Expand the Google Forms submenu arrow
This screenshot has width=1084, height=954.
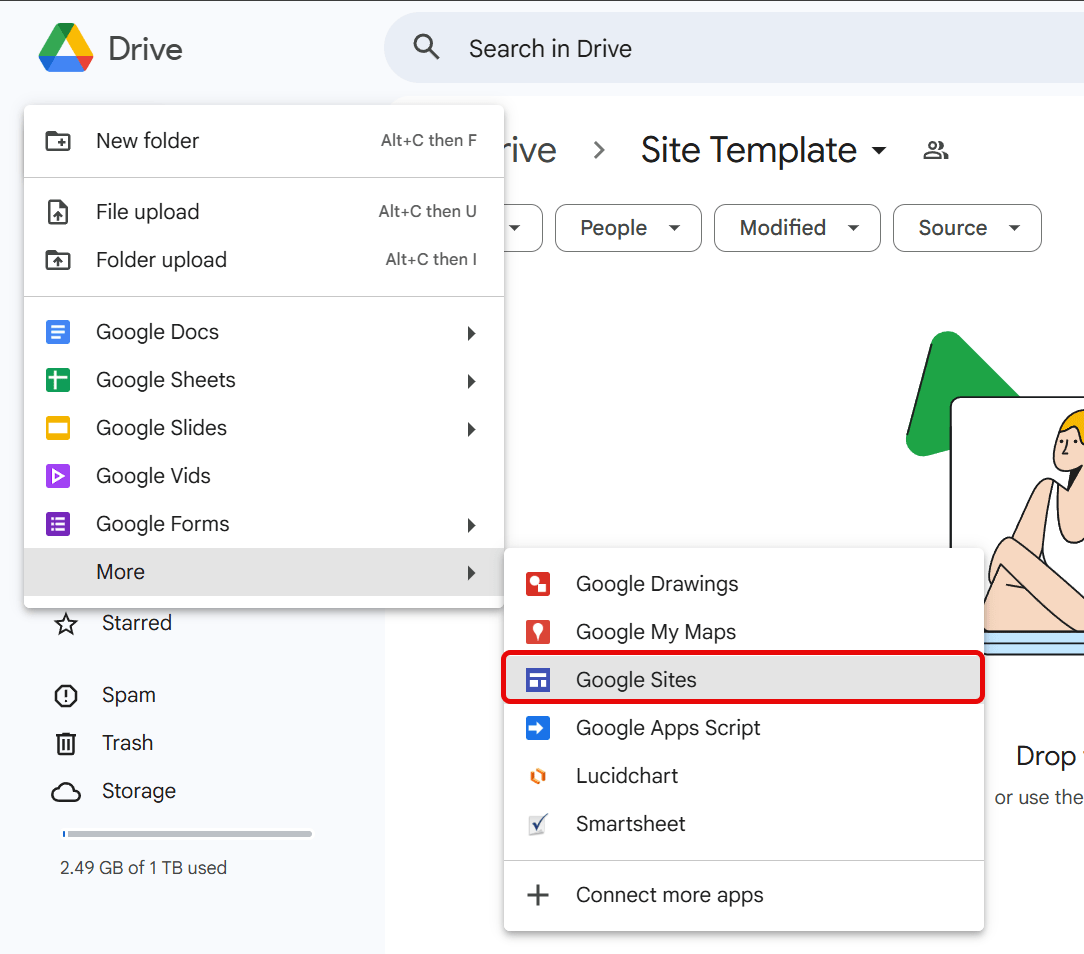tap(471, 525)
